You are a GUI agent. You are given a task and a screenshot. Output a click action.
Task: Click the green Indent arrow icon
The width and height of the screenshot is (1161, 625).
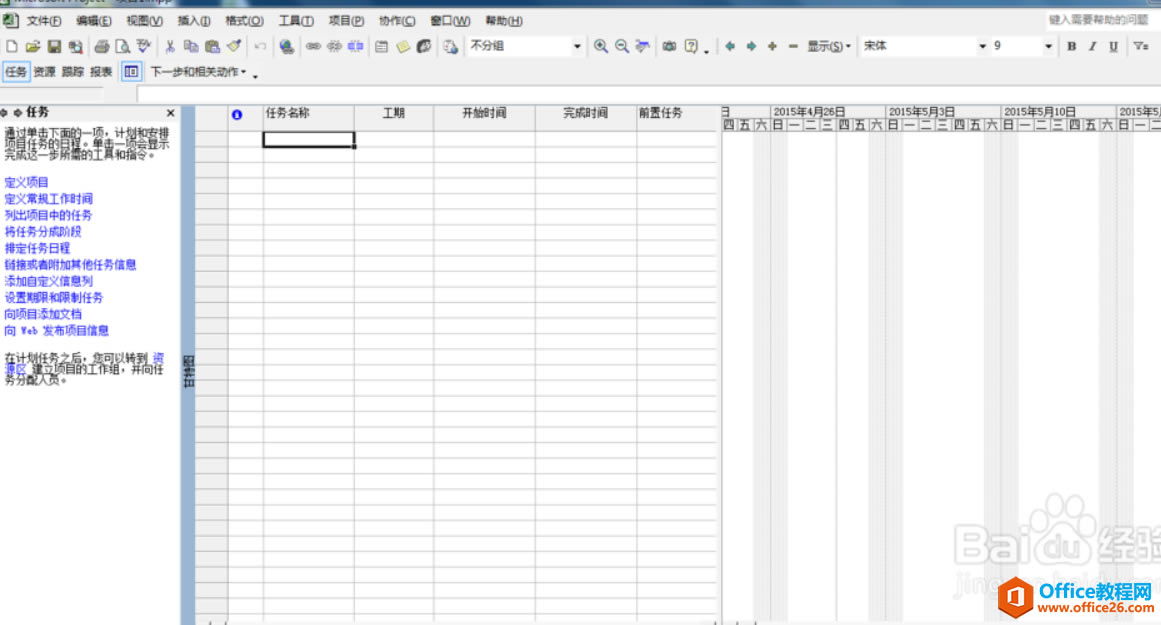pyautogui.click(x=751, y=46)
